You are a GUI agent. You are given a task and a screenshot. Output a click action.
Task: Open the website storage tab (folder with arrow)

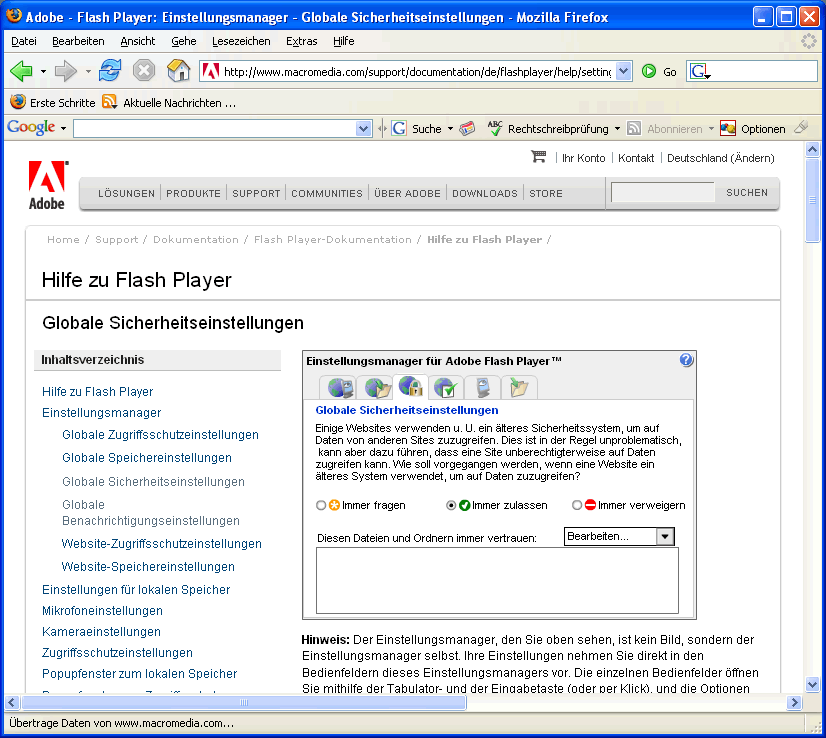pyautogui.click(x=519, y=388)
